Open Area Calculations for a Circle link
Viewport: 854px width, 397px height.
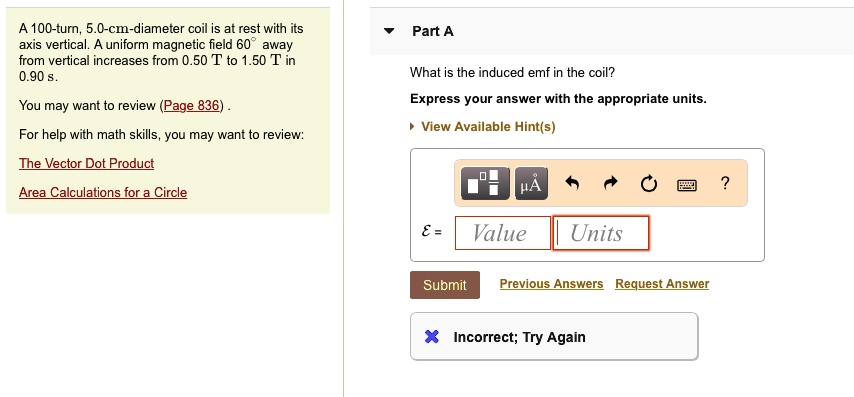(x=103, y=192)
